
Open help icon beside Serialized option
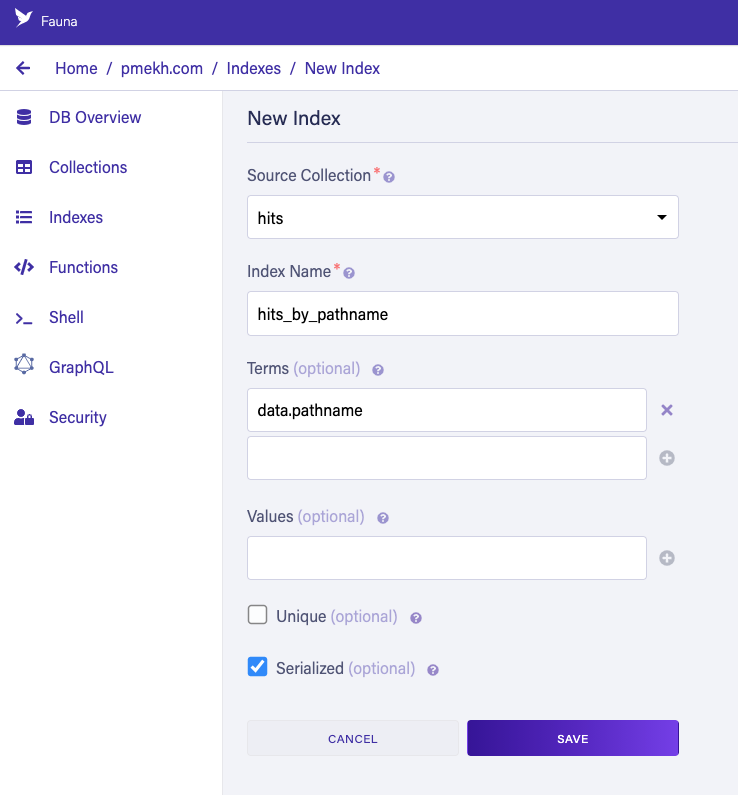(x=432, y=670)
